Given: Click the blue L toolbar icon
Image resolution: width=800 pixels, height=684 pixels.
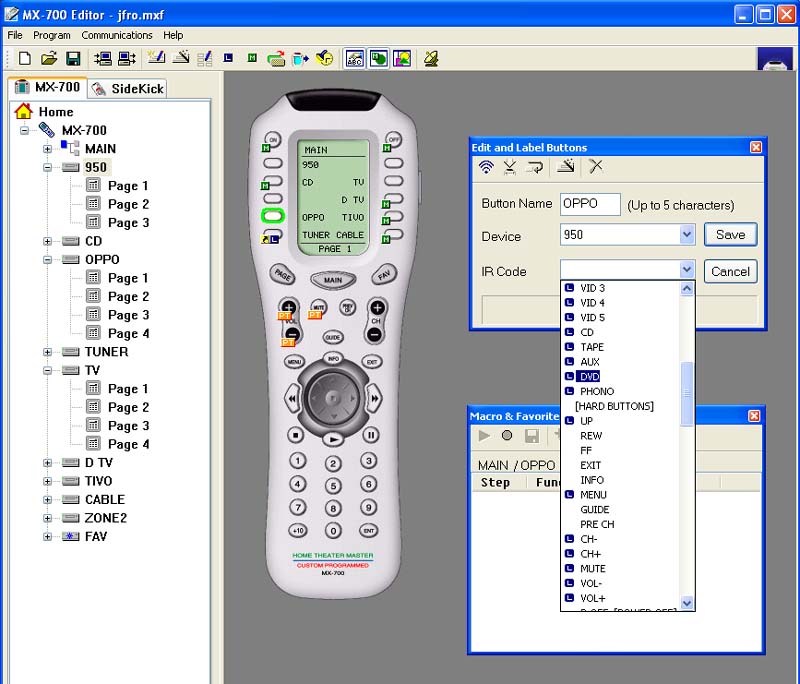Looking at the screenshot, I should pyautogui.click(x=228, y=58).
